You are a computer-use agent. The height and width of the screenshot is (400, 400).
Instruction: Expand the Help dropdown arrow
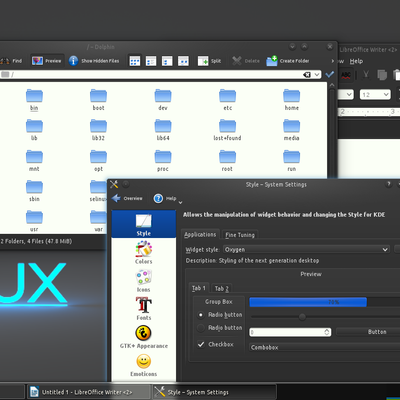click(180, 202)
